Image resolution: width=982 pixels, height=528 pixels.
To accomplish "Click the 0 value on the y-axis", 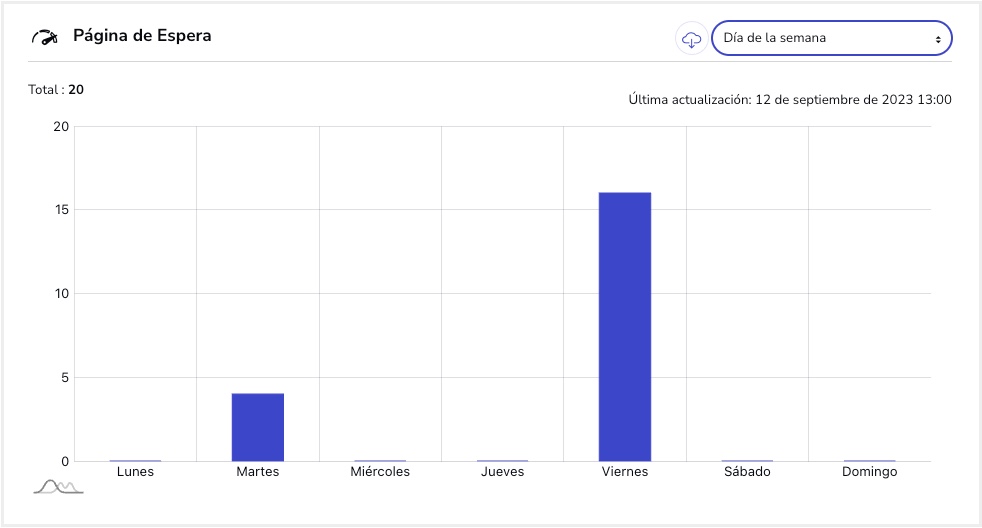I will 65,462.
